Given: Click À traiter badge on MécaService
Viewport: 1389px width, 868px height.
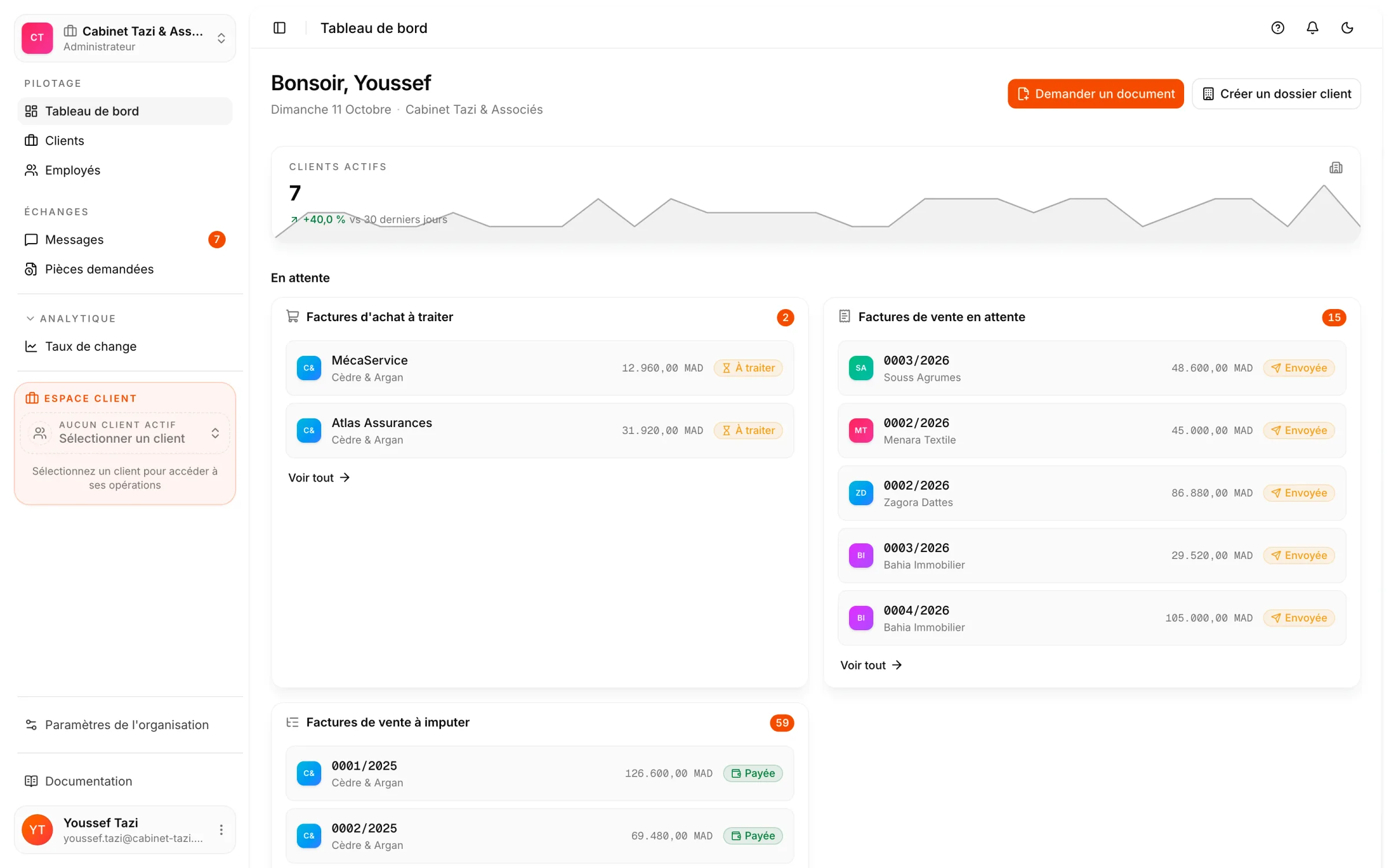Looking at the screenshot, I should (748, 368).
